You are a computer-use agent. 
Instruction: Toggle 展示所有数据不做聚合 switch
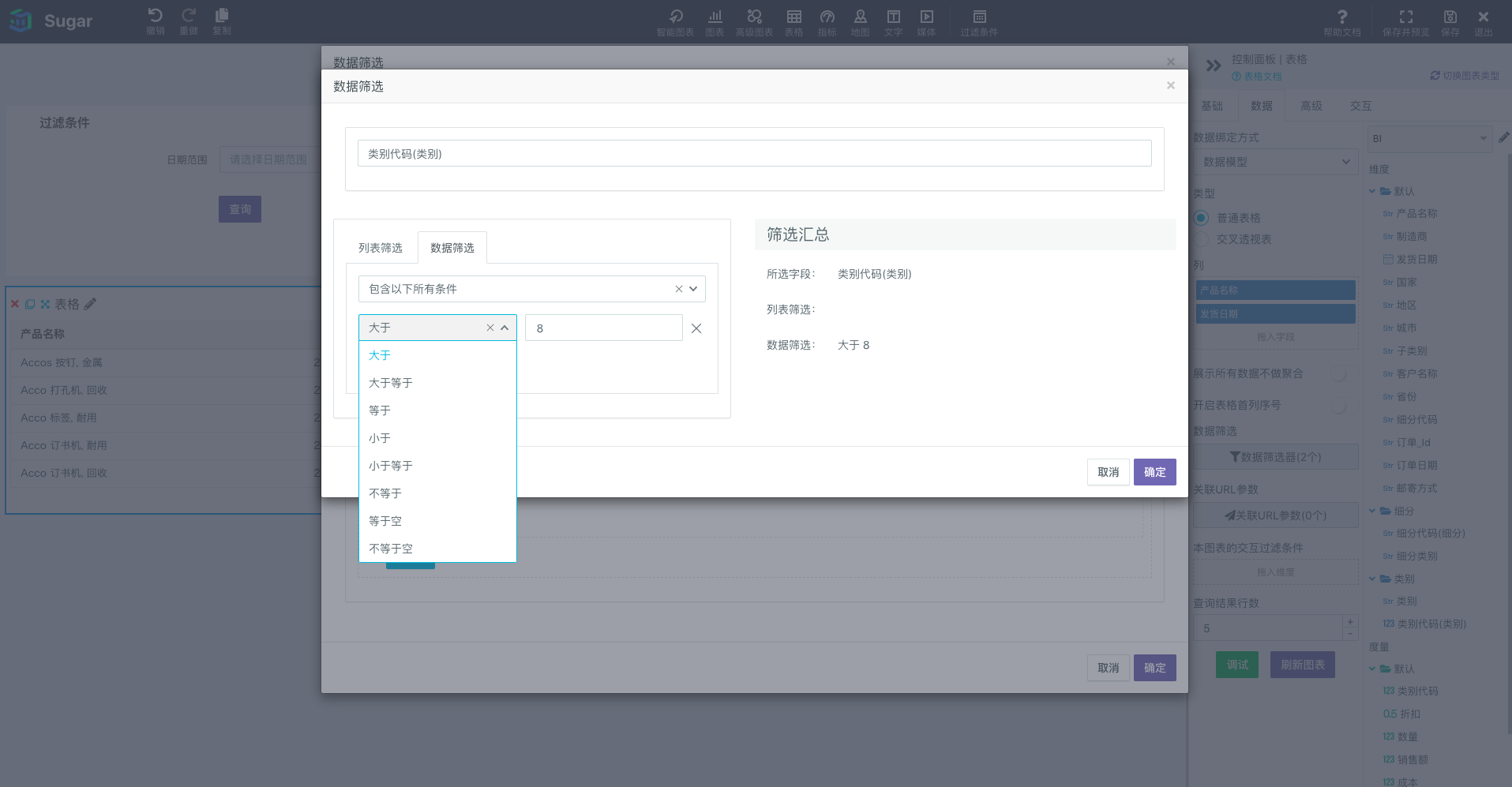tap(1339, 373)
